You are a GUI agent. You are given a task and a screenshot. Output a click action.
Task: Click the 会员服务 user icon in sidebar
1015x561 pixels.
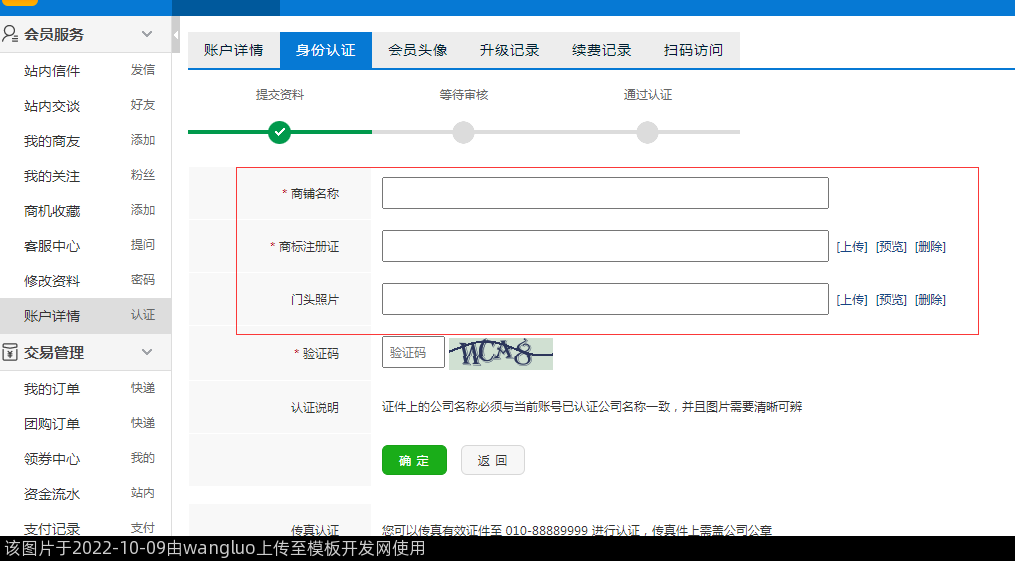pyautogui.click(x=11, y=34)
